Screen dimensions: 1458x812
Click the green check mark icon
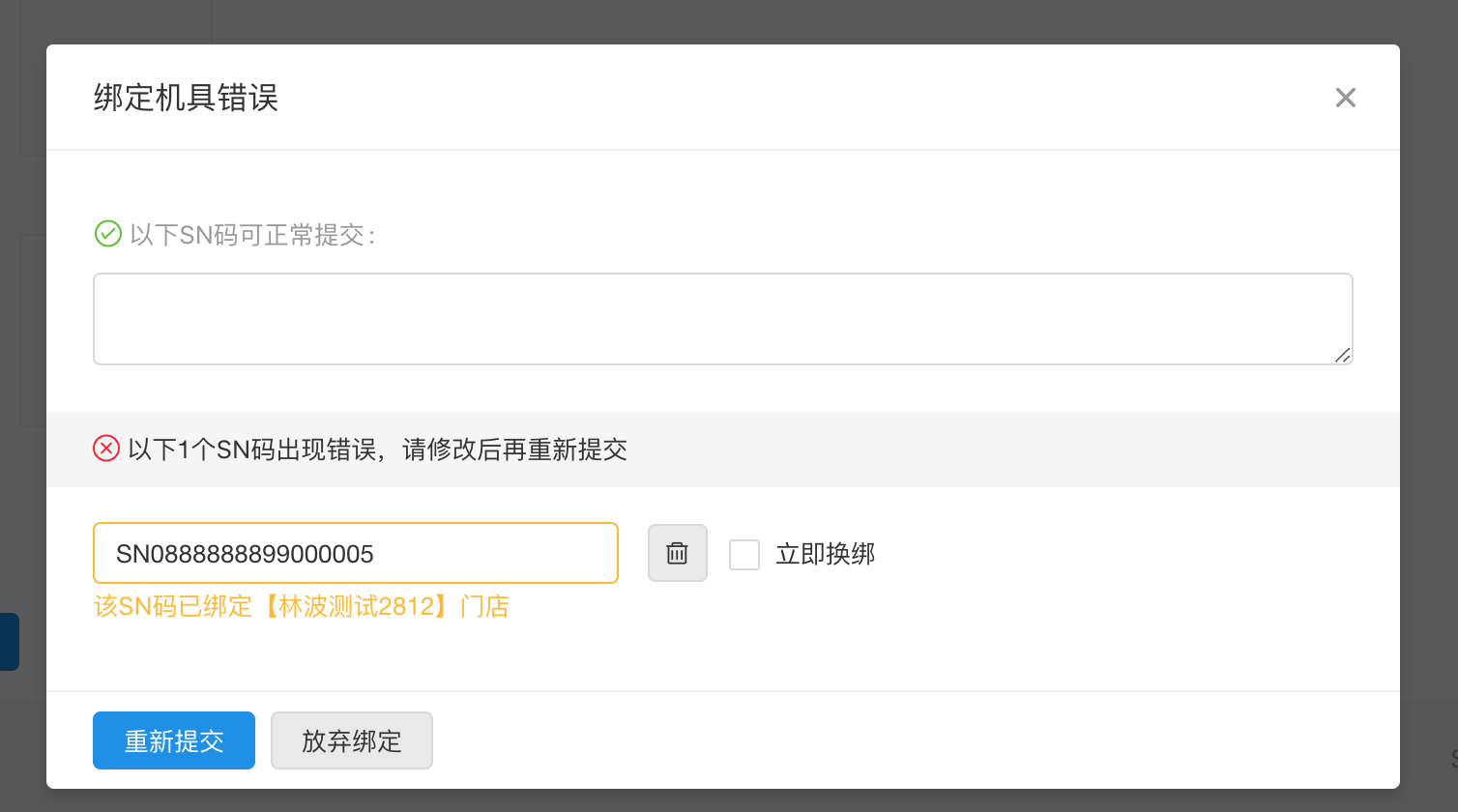click(x=107, y=234)
